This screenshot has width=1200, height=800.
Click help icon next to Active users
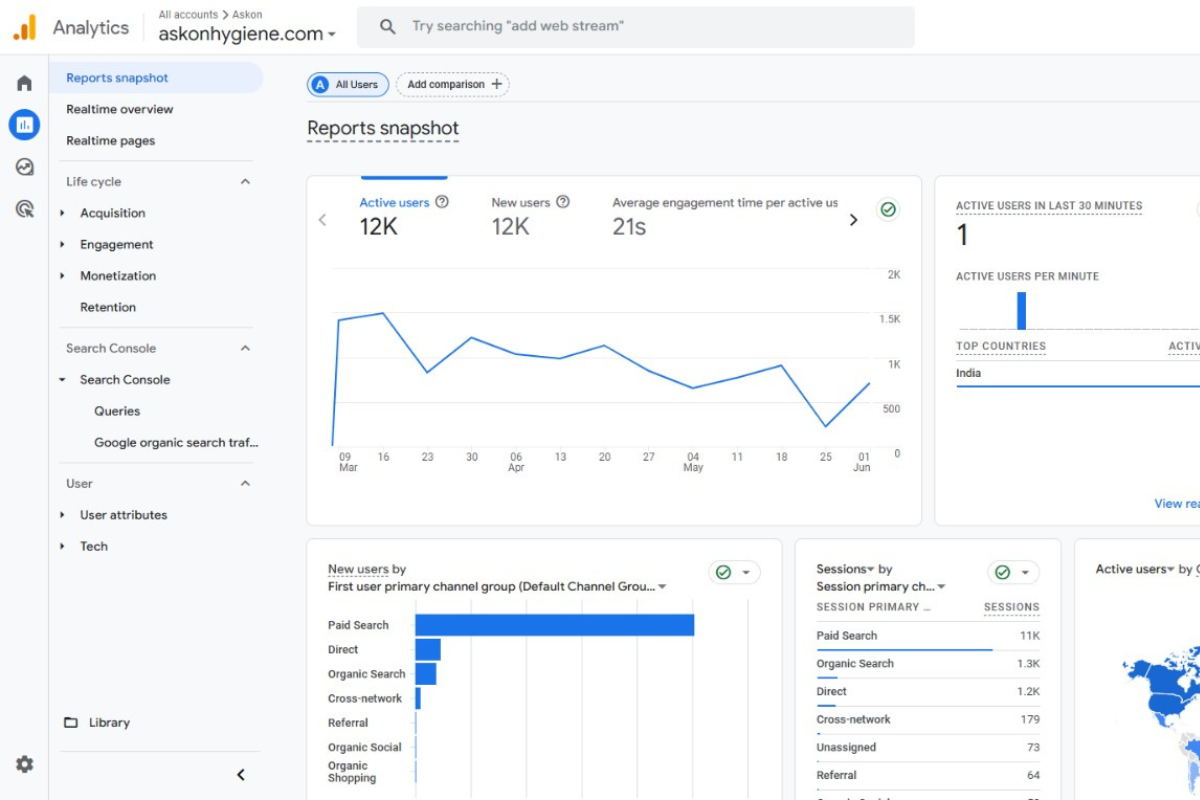(x=442, y=202)
